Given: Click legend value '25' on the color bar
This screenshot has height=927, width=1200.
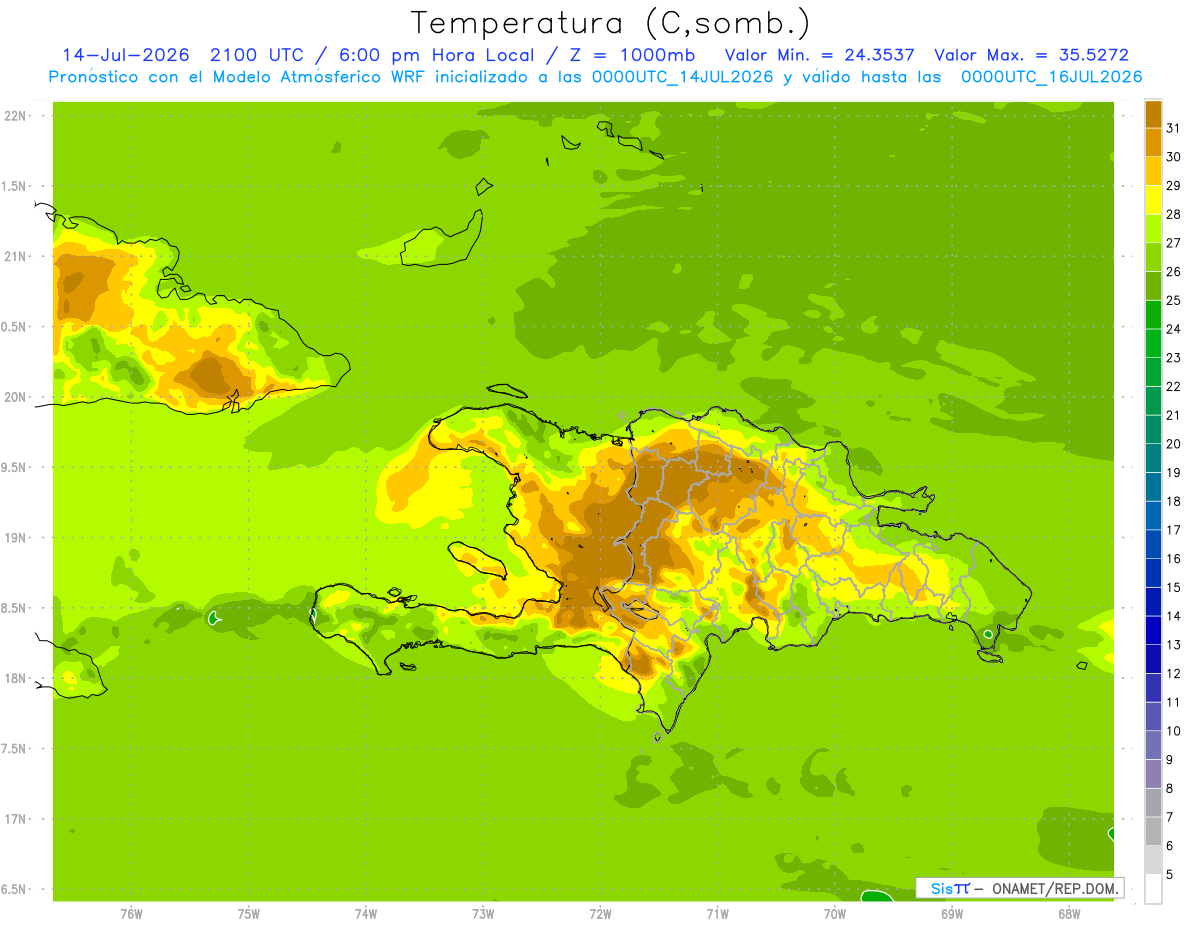Looking at the screenshot, I should (x=1173, y=300).
